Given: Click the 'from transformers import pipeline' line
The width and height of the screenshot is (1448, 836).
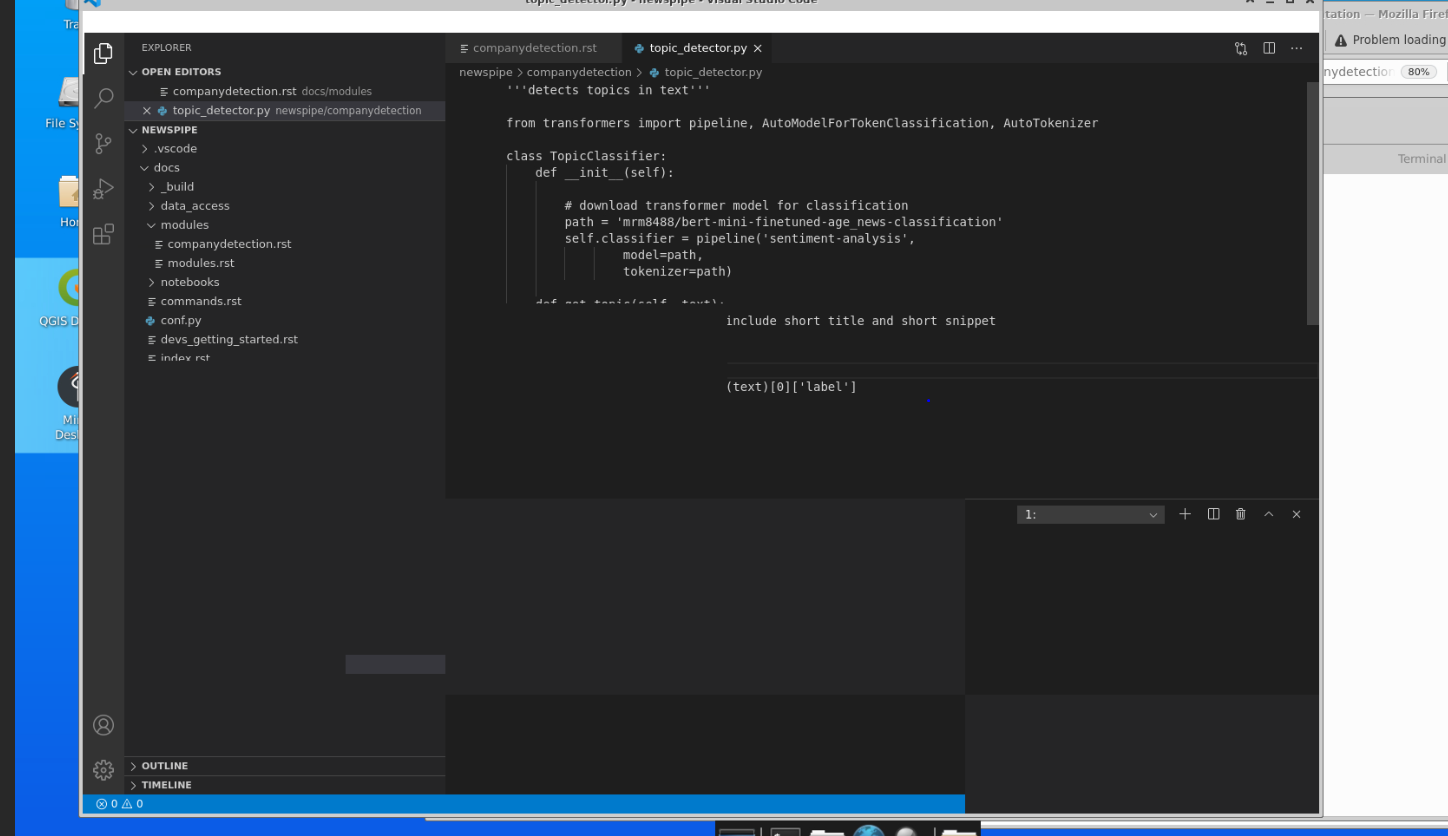Looking at the screenshot, I should (802, 123).
